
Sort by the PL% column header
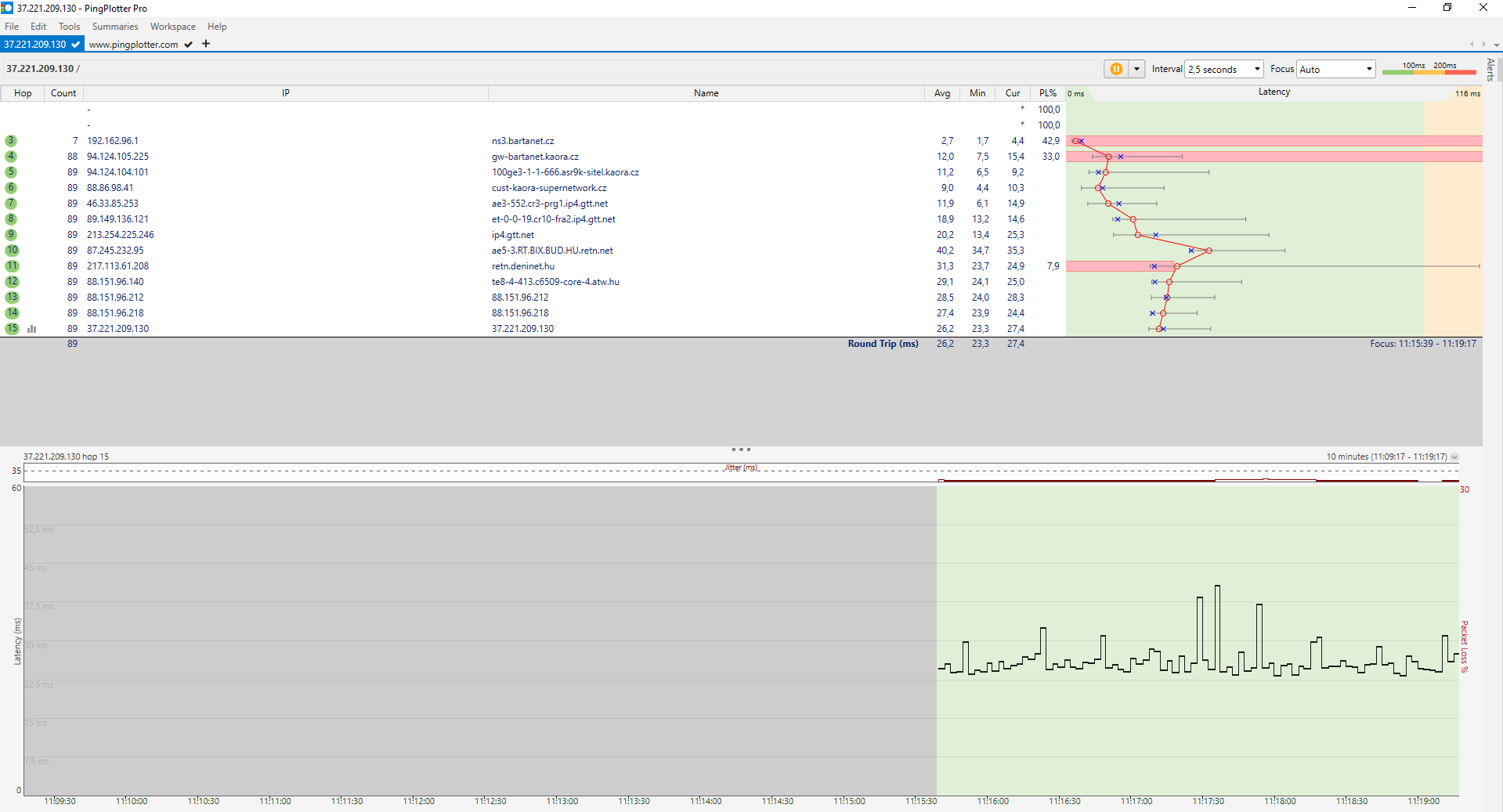[x=1047, y=93]
